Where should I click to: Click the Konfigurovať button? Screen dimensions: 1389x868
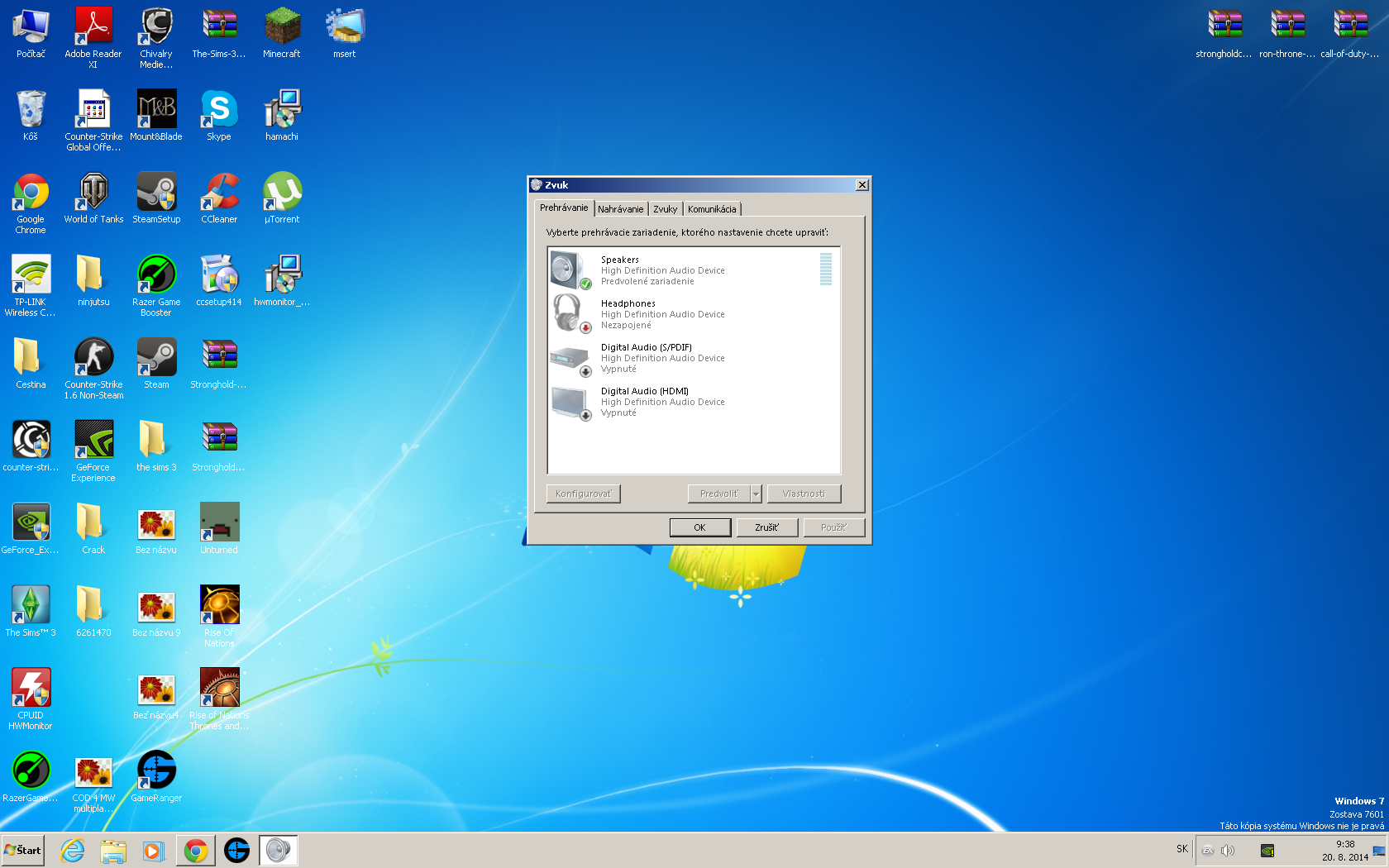[583, 494]
